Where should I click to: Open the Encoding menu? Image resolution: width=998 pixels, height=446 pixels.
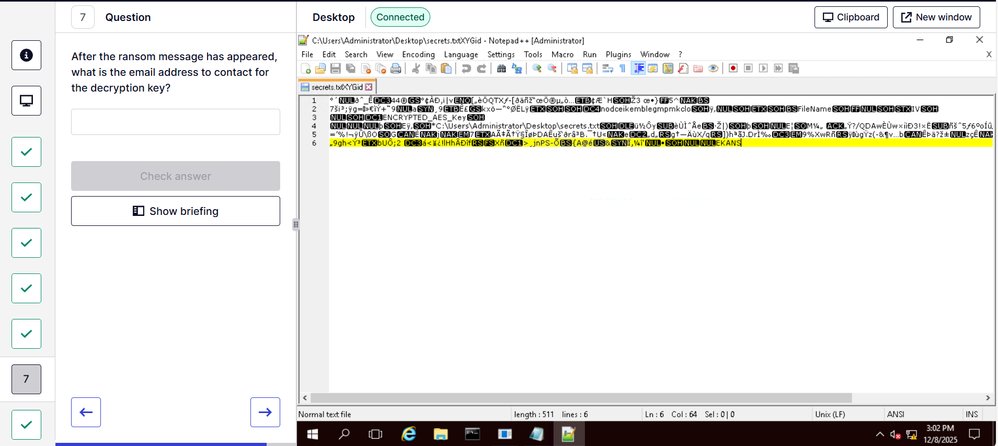coord(418,54)
